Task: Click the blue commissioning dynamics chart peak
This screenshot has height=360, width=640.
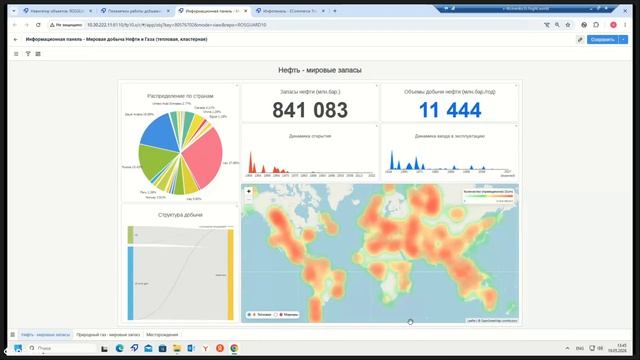Action: 392,159
